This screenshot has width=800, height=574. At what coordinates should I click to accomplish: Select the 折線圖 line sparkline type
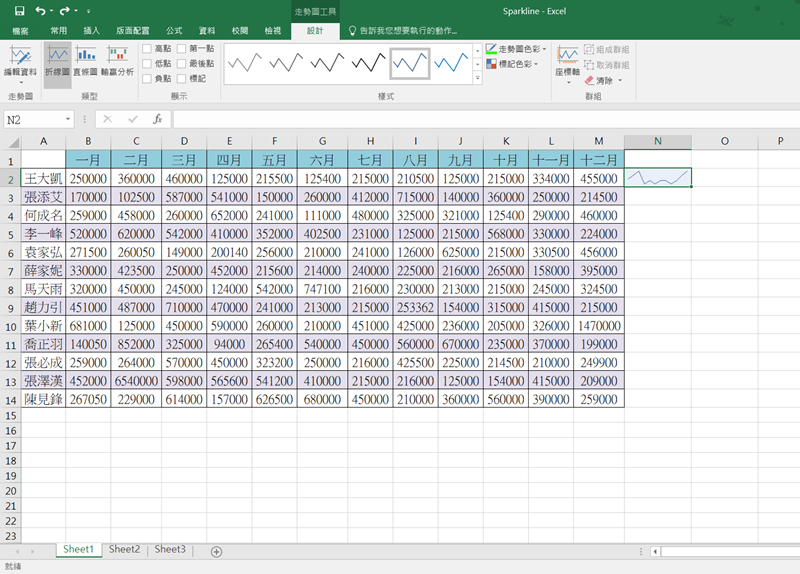(58, 62)
